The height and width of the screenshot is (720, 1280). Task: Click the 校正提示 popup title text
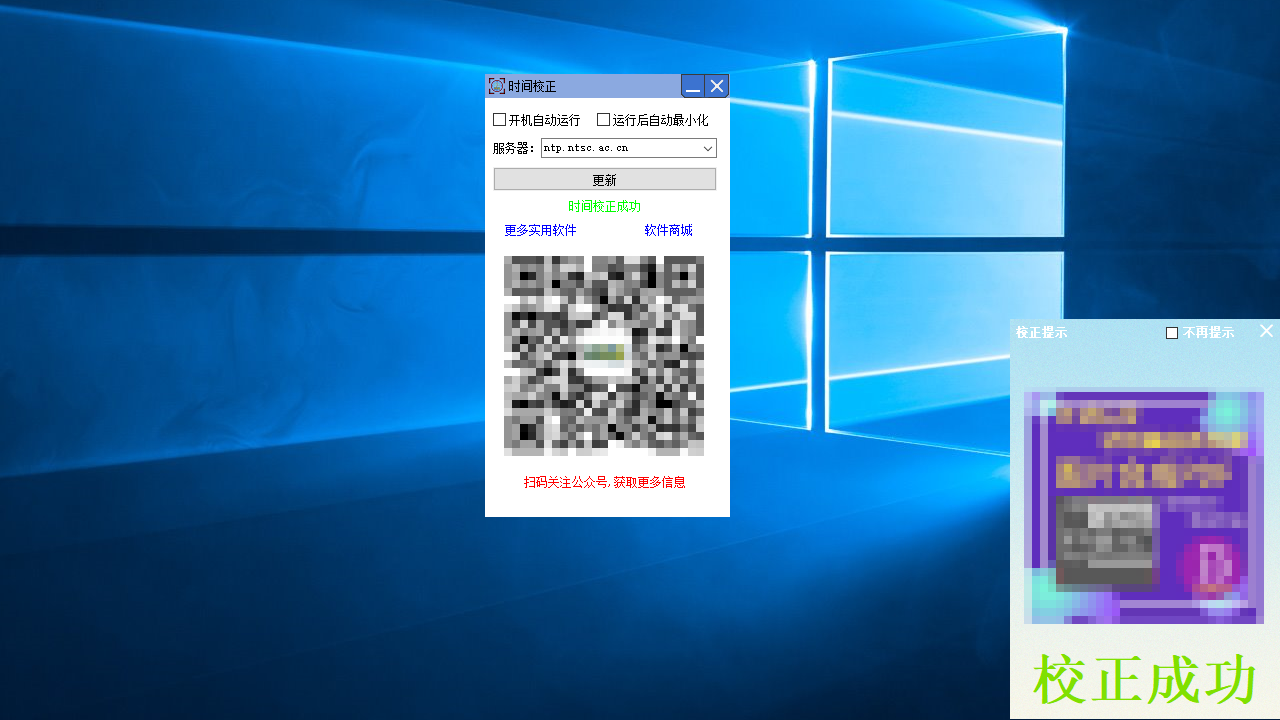point(1041,332)
